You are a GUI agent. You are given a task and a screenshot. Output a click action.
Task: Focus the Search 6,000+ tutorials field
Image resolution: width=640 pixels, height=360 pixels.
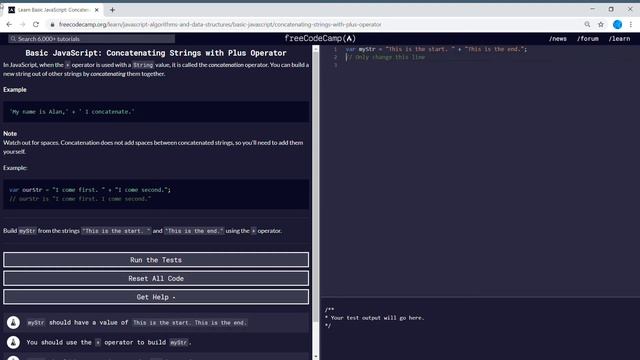91,39
